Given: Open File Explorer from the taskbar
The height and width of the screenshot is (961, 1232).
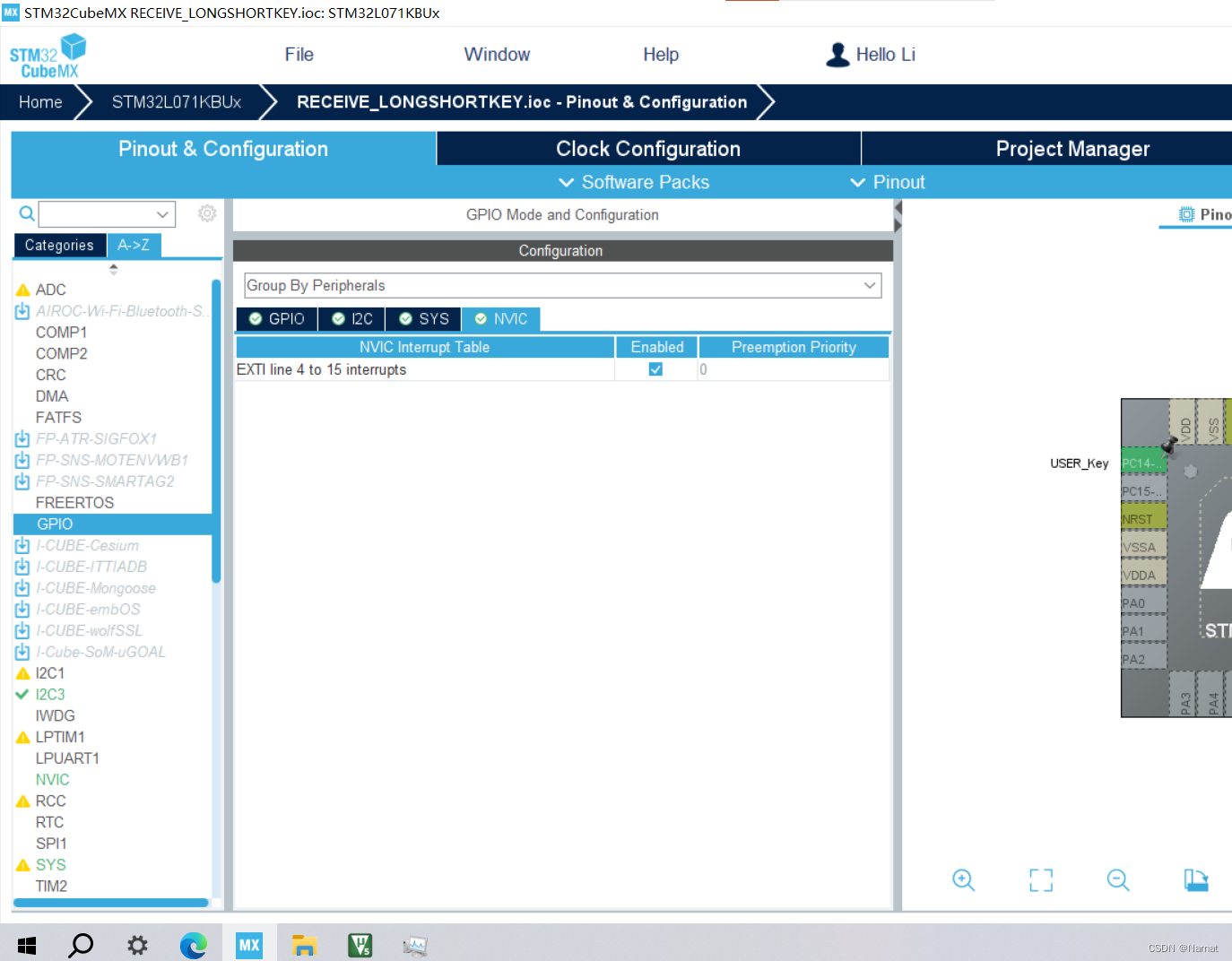Looking at the screenshot, I should tap(305, 945).
